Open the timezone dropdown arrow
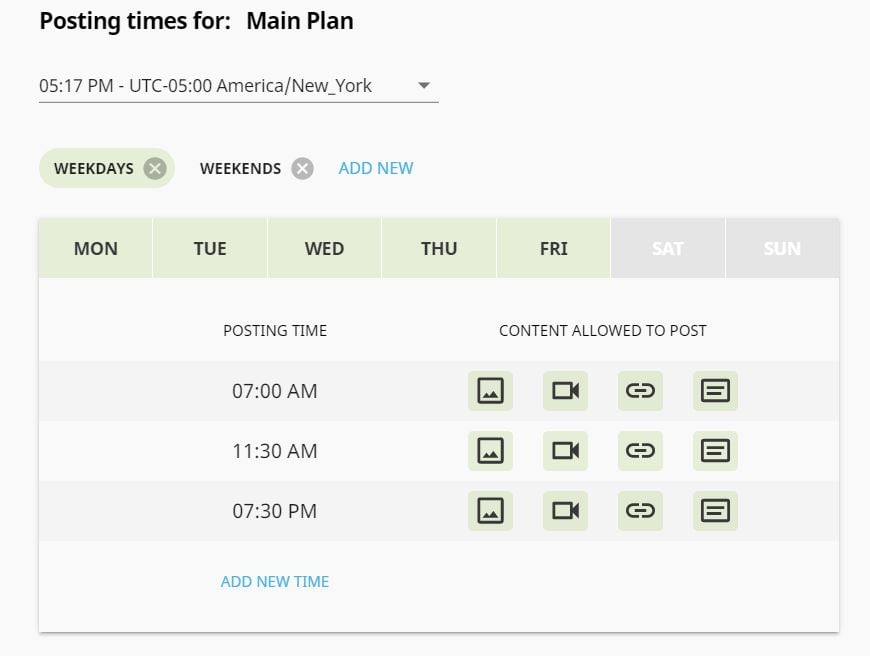 point(424,85)
